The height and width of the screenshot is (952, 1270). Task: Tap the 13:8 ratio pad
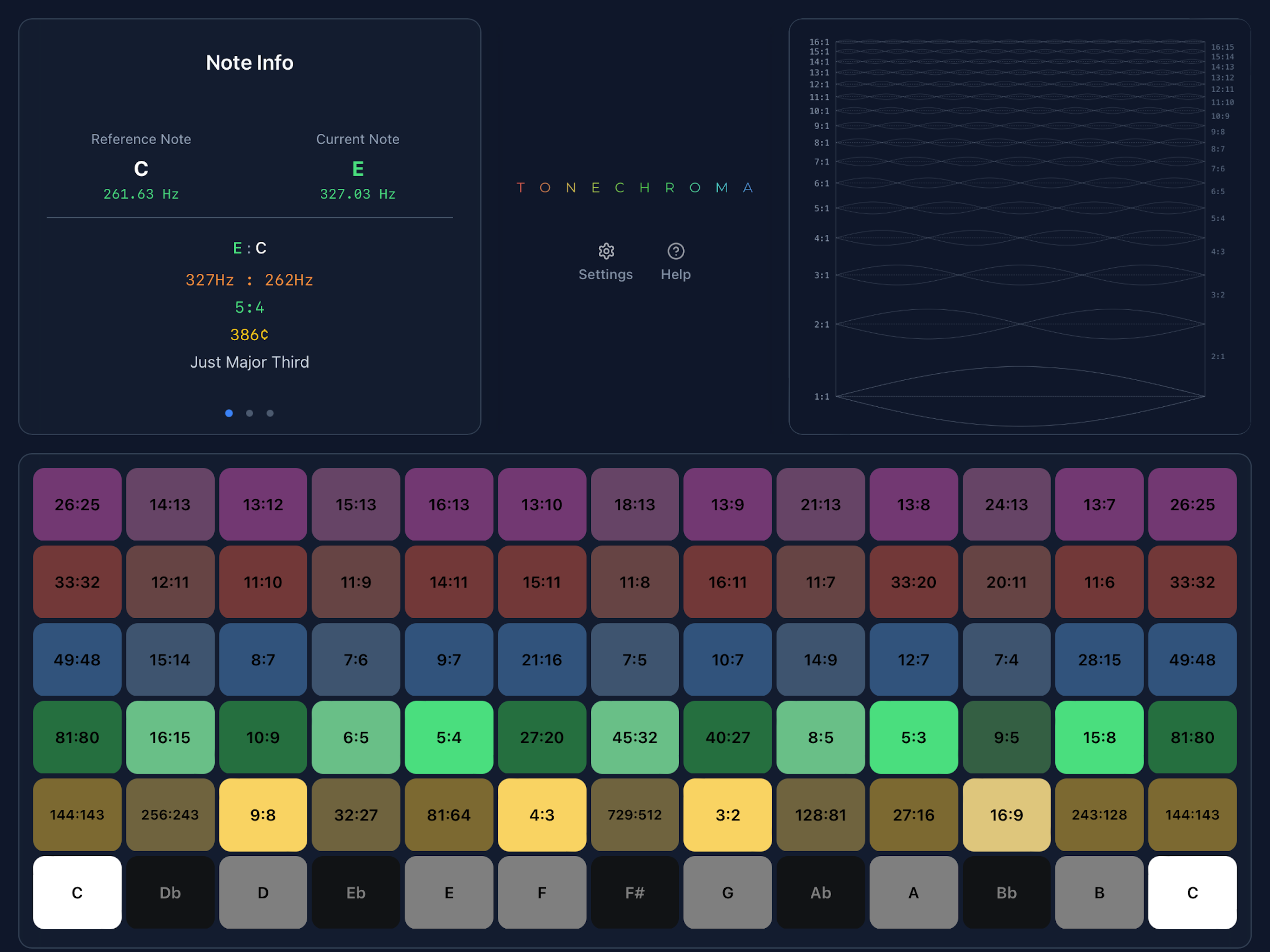pos(913,504)
